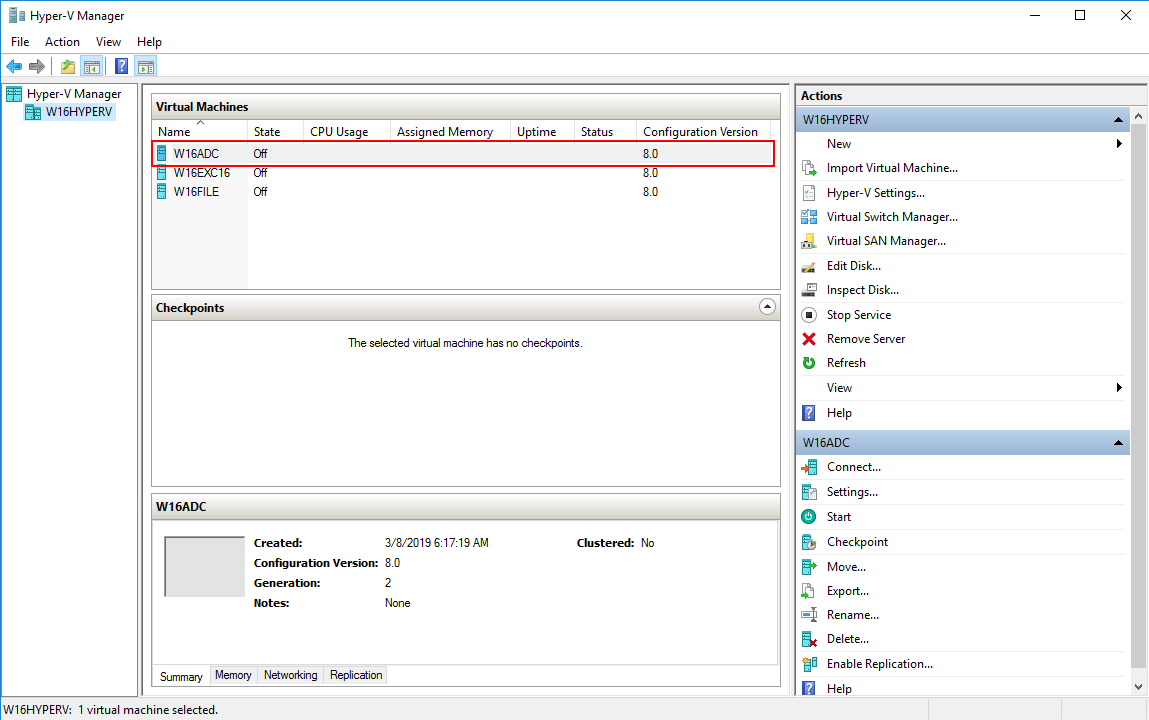The image size is (1149, 720).
Task: Click the Help icon in the toolbar
Action: point(121,67)
